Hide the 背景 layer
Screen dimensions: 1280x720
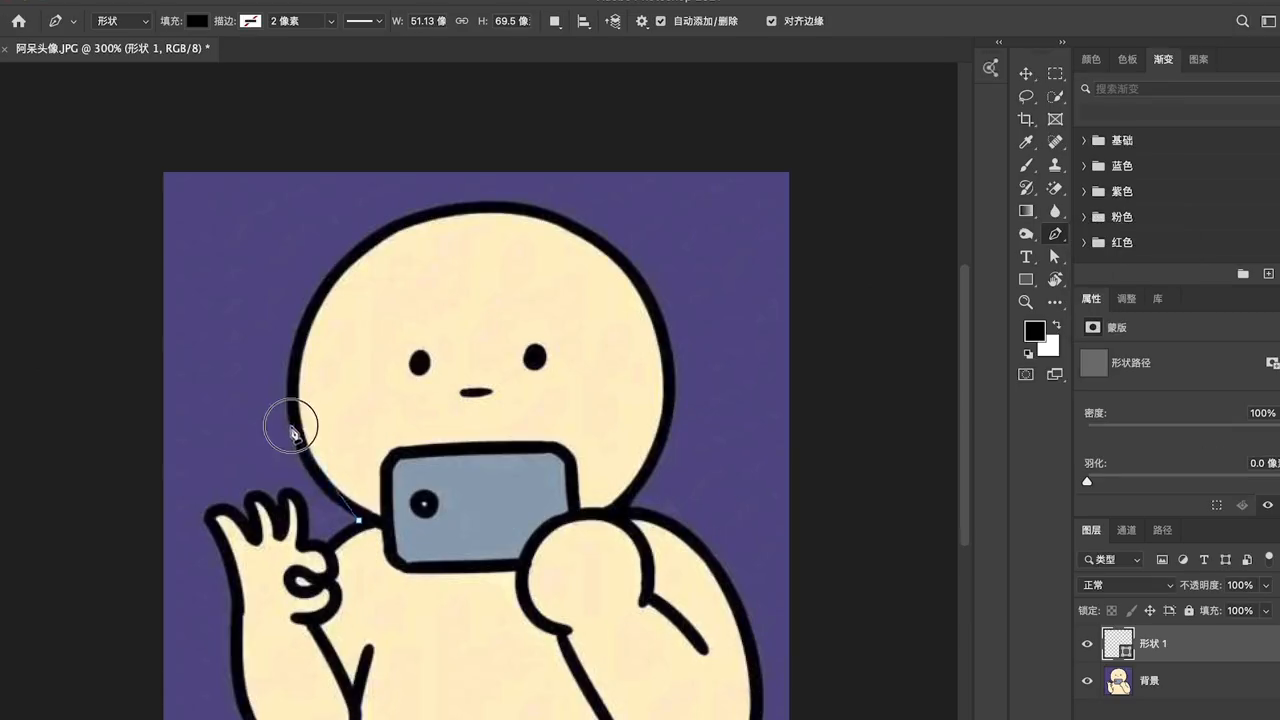click(x=1087, y=681)
